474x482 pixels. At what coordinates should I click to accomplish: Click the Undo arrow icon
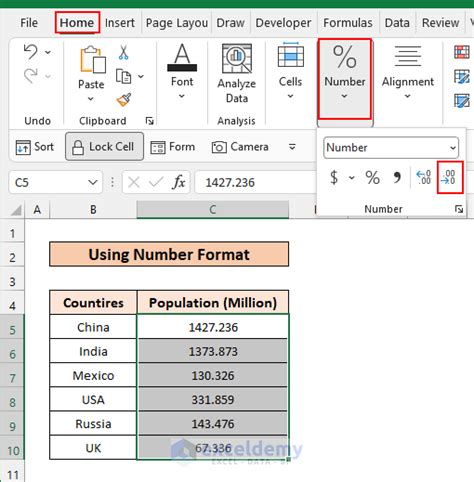tap(31, 52)
